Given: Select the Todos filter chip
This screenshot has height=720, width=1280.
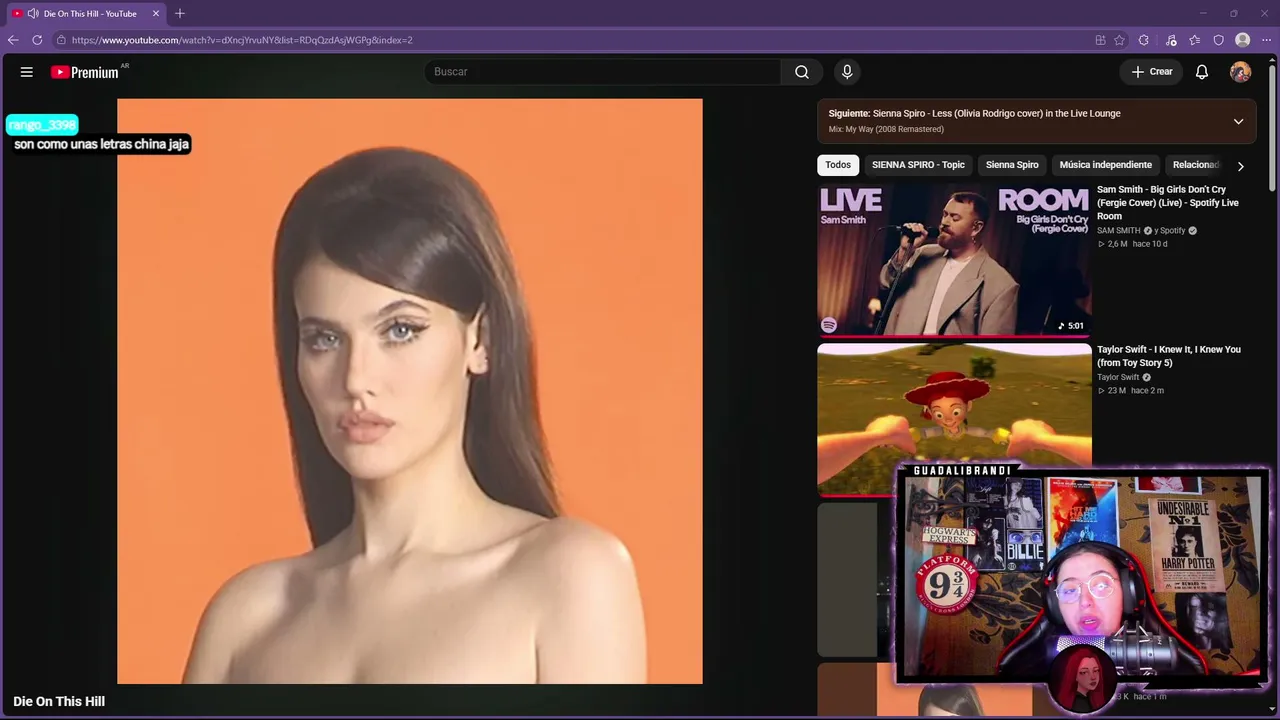Looking at the screenshot, I should tap(838, 165).
